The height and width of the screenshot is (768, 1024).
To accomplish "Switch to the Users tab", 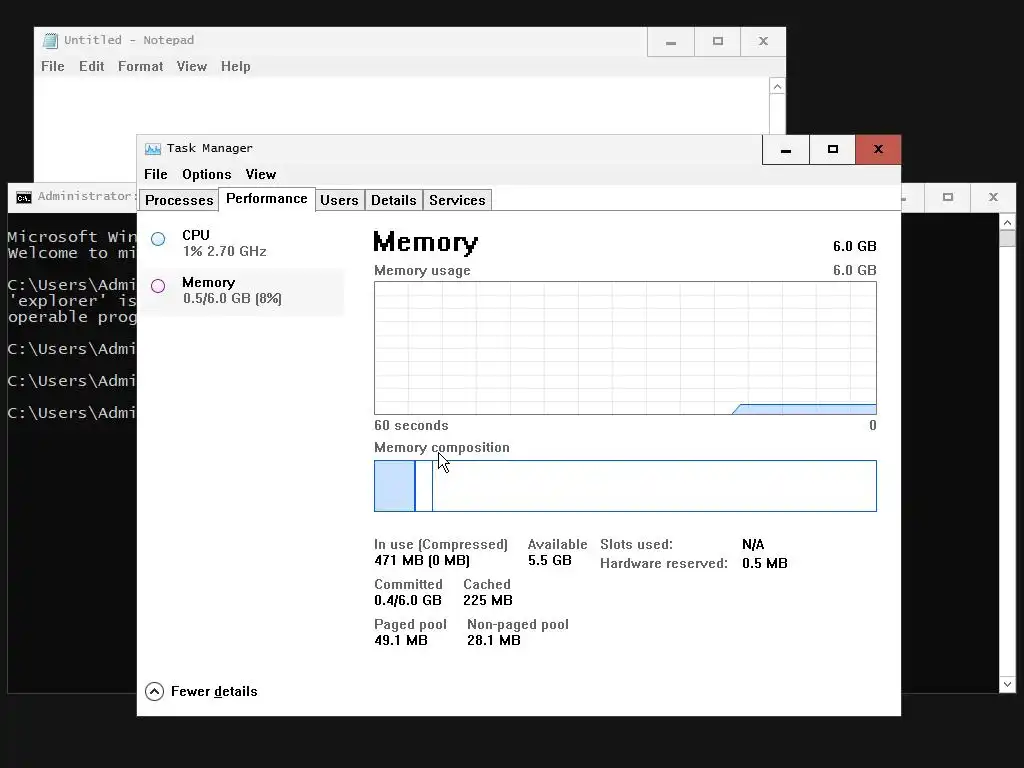I will pos(339,200).
